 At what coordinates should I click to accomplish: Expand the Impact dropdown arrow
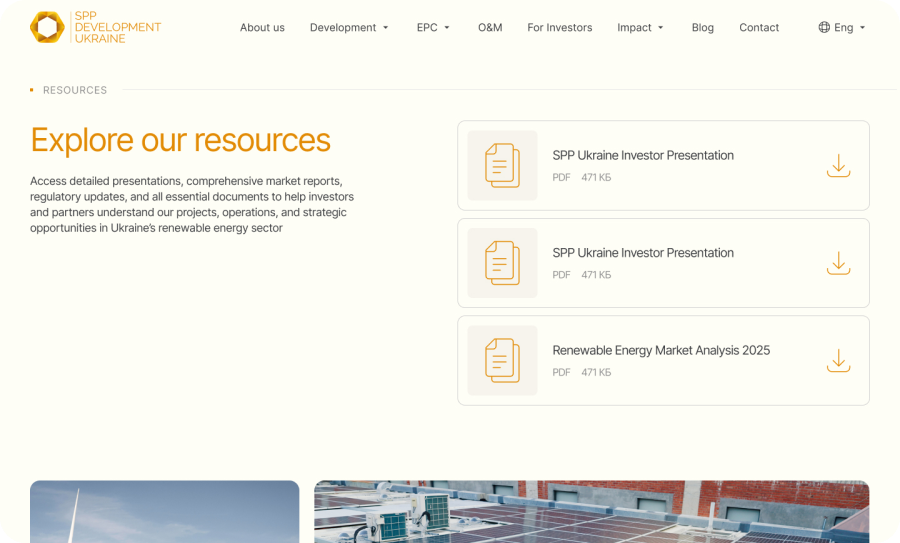pyautogui.click(x=661, y=28)
